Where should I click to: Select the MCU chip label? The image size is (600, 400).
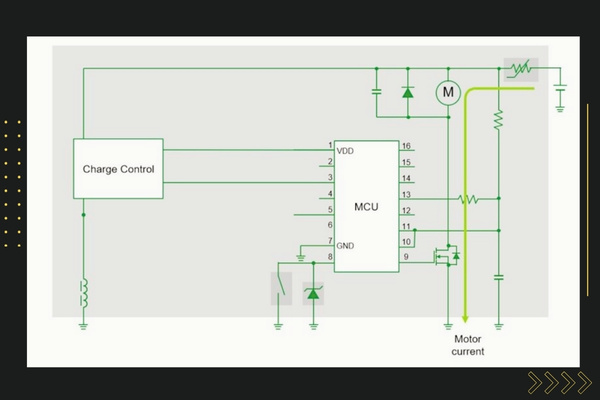(366, 207)
